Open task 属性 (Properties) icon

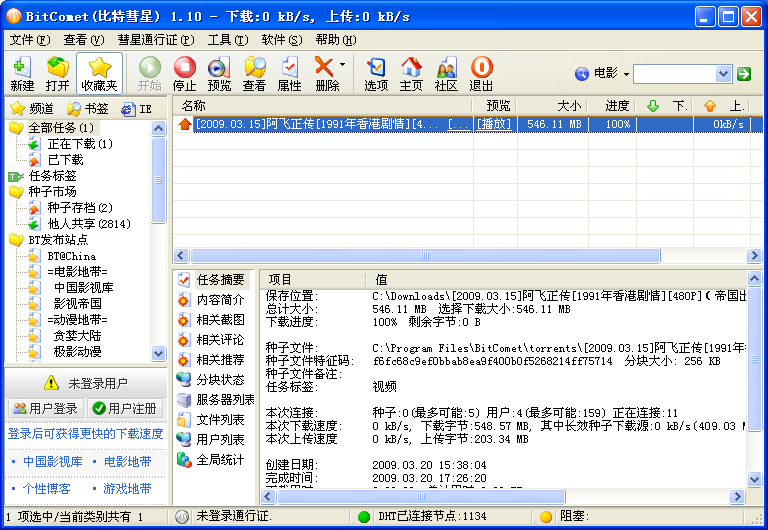(x=289, y=73)
